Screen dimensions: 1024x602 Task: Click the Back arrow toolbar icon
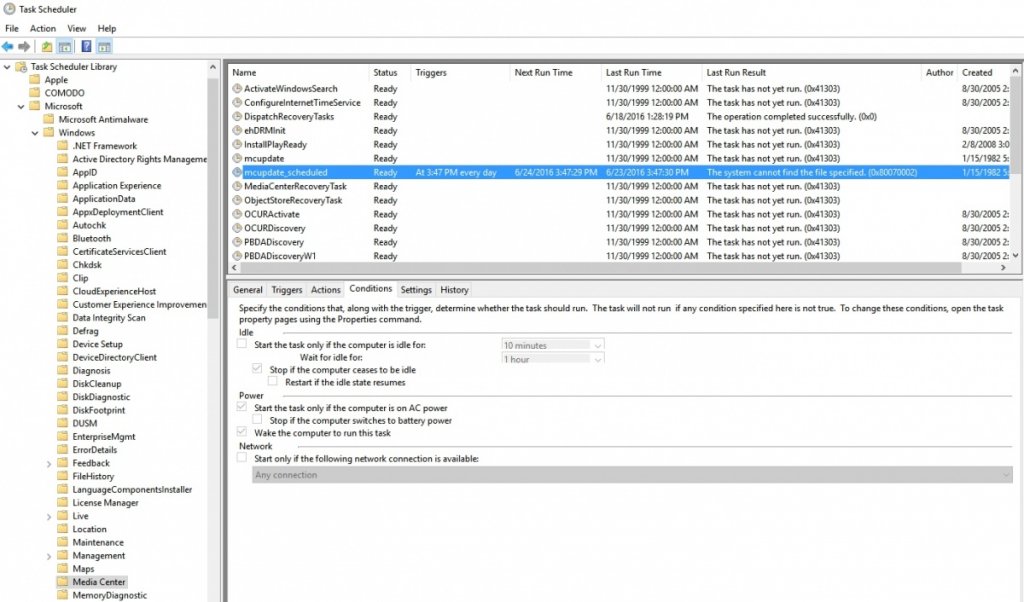pyautogui.click(x=8, y=46)
